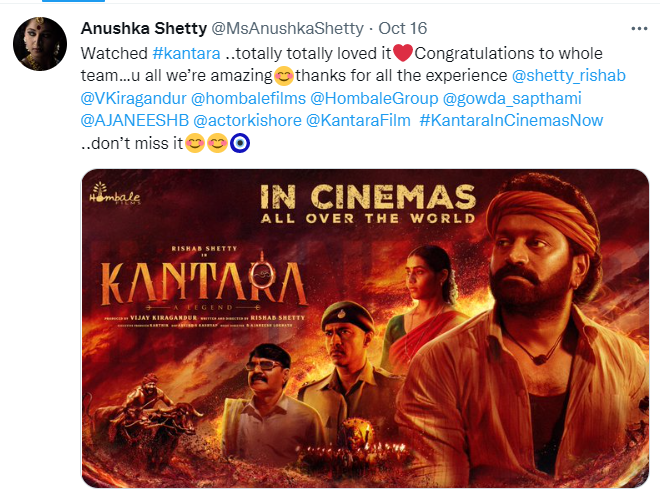The height and width of the screenshot is (495, 660).
Task: Open the #kantara hashtag
Action: click(186, 53)
